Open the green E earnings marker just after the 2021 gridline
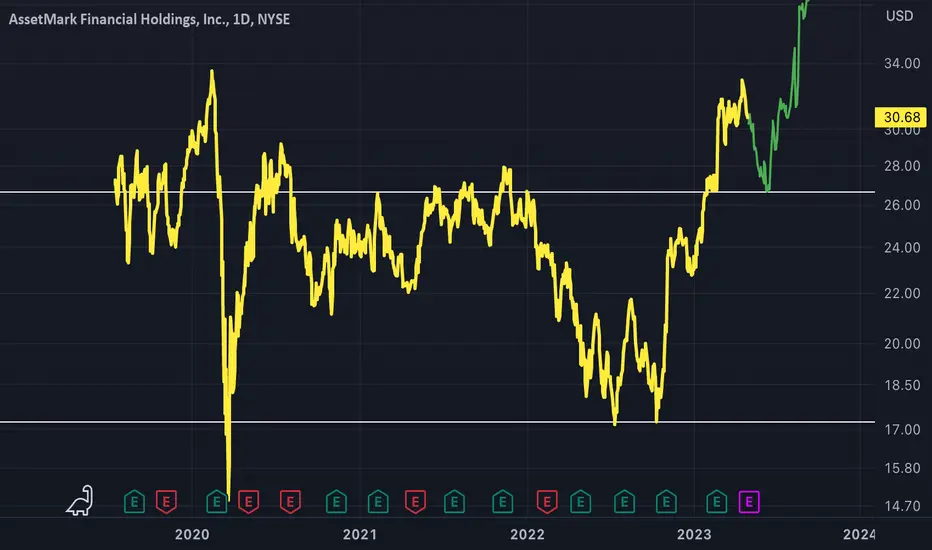 [378, 502]
